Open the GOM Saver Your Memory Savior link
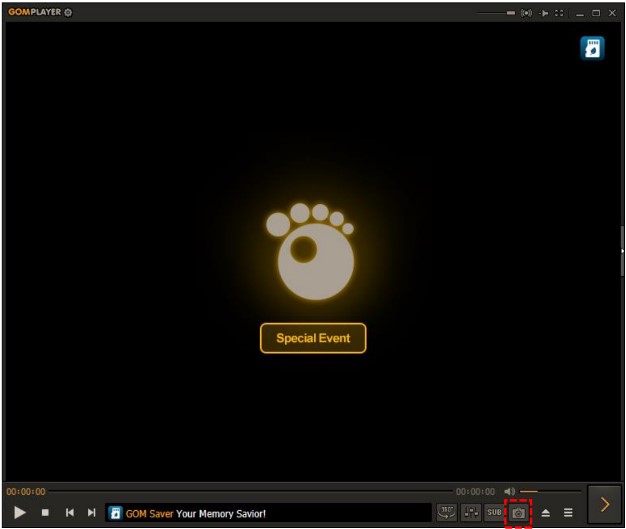This screenshot has width=626, height=529. click(x=195, y=513)
